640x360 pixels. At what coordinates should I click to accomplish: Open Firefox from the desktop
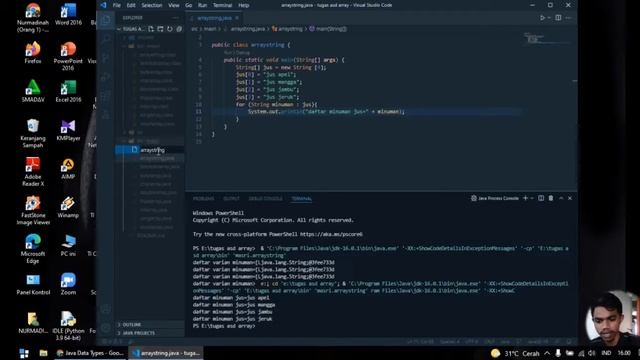click(x=33, y=53)
